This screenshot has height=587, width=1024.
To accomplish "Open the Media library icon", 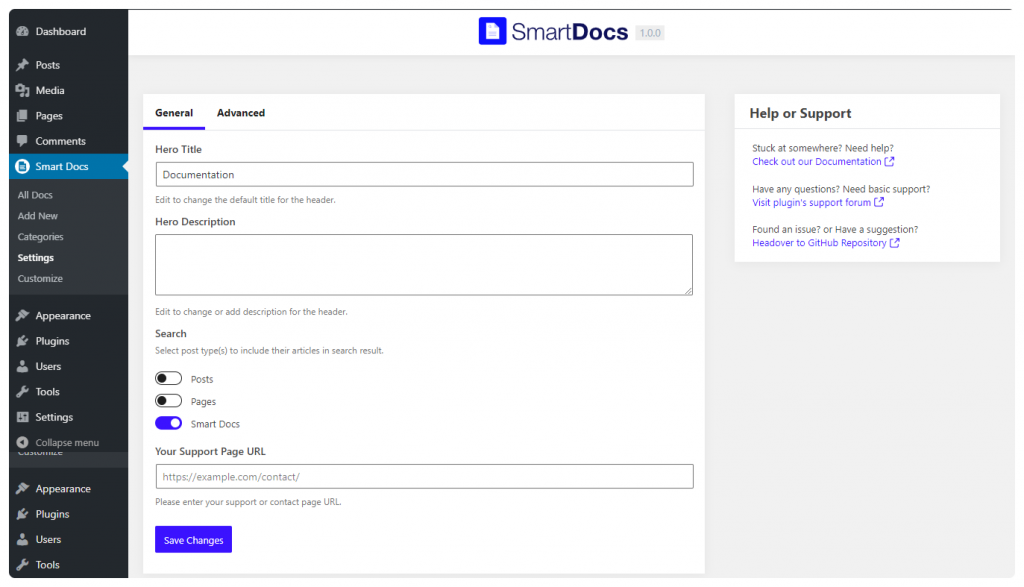I will [23, 90].
